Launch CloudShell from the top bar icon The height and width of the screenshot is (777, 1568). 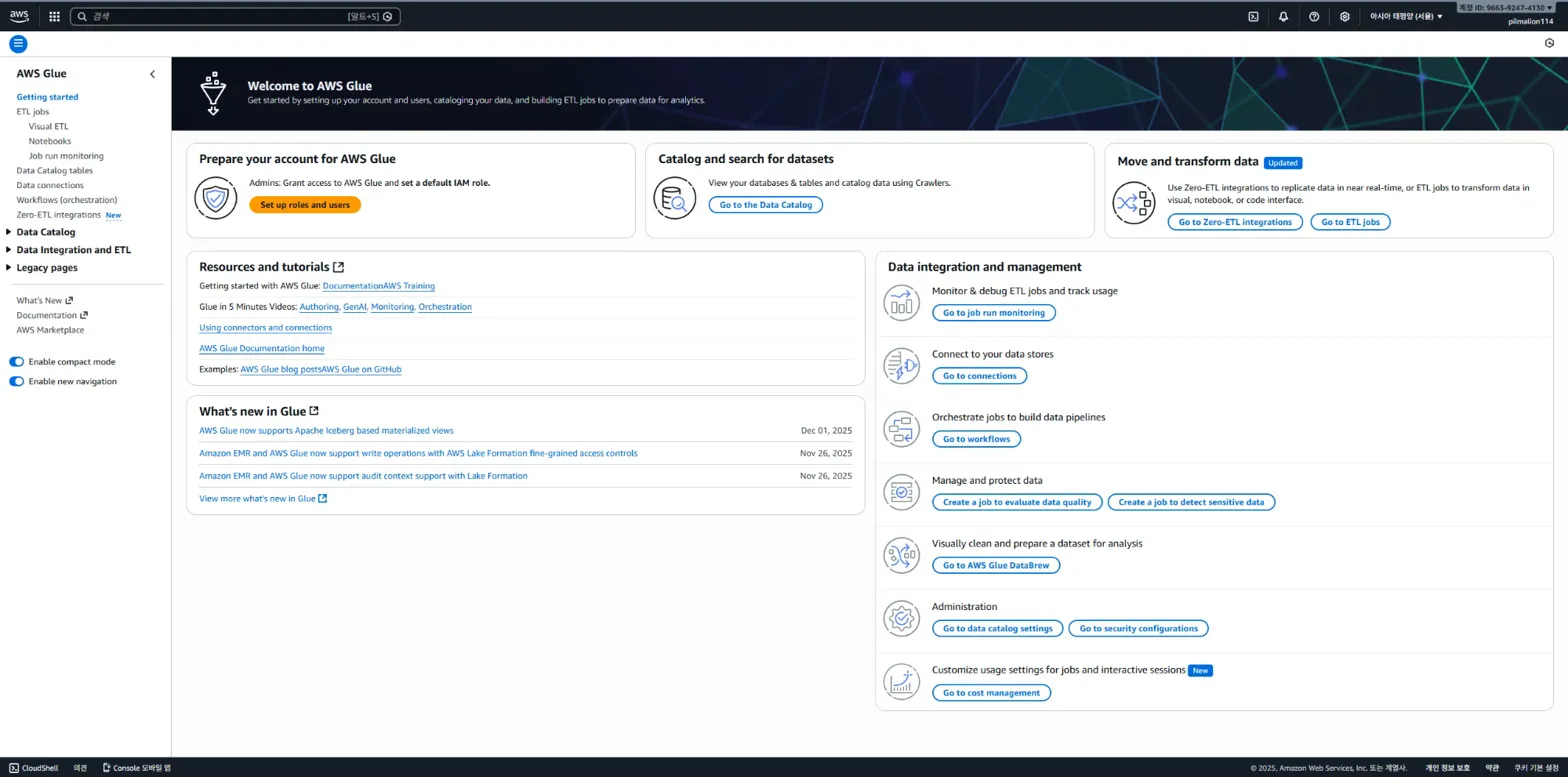1253,16
